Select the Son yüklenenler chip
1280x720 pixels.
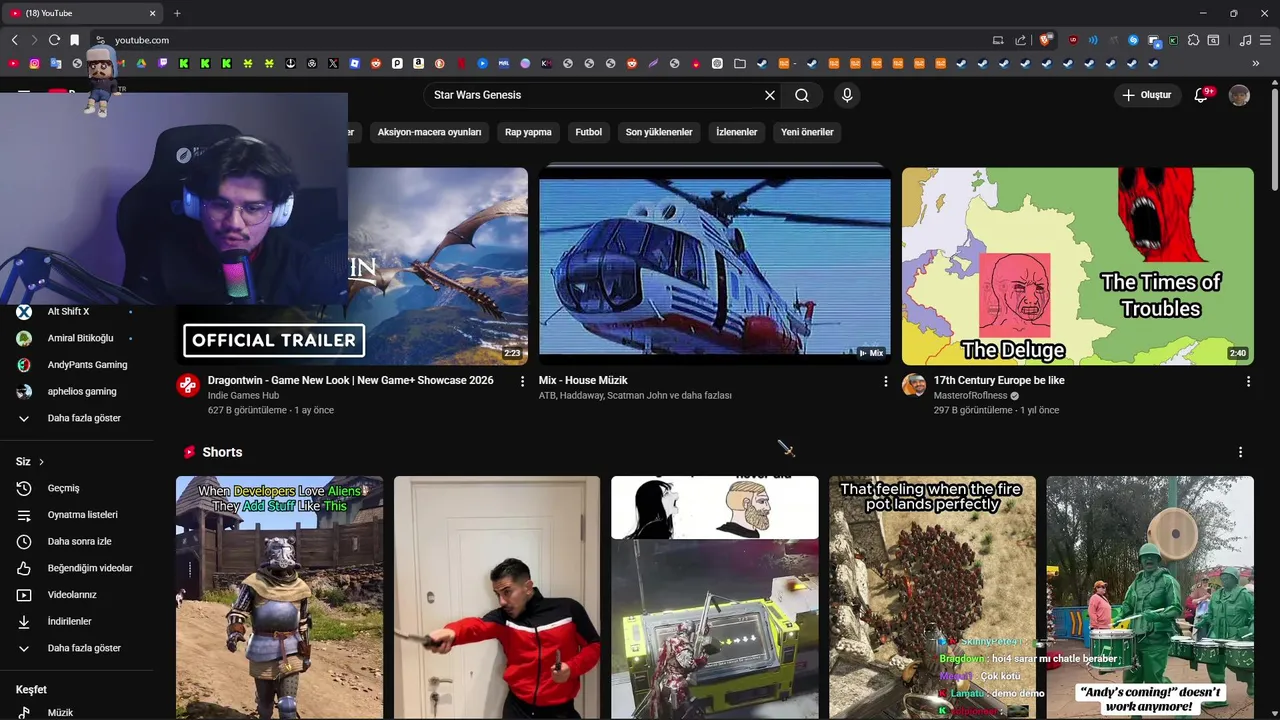point(659,132)
